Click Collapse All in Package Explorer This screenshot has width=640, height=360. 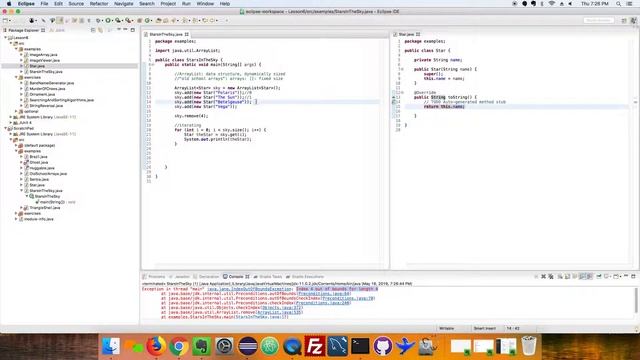[x=93, y=30]
